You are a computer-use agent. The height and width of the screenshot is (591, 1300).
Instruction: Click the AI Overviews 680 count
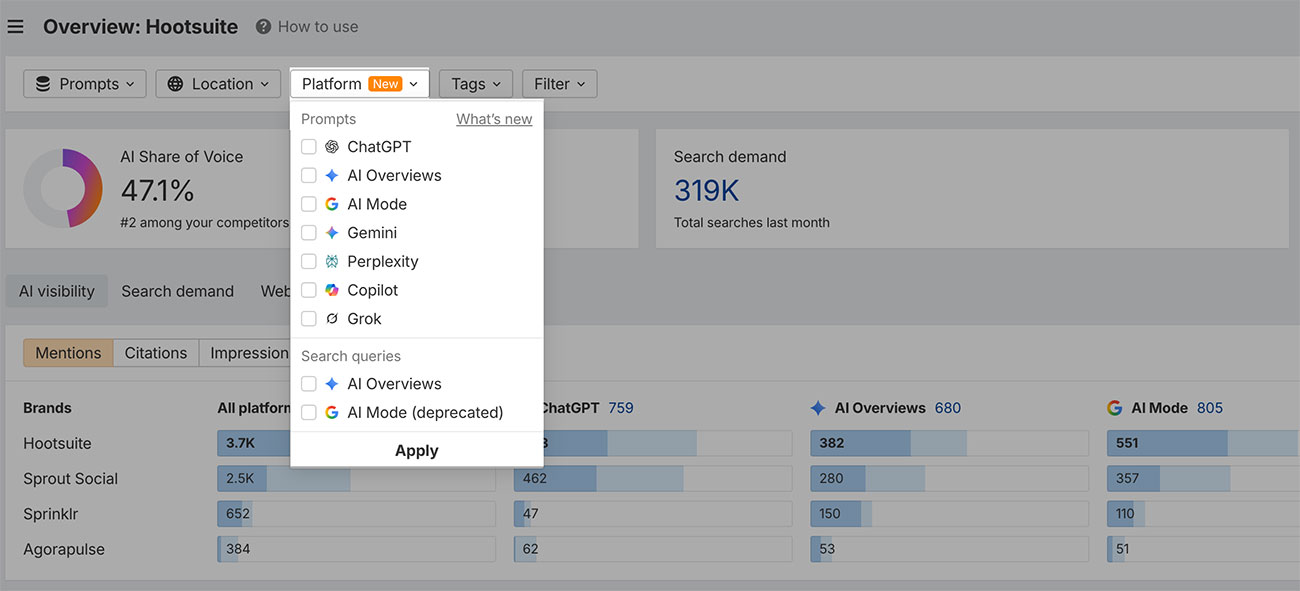[948, 408]
